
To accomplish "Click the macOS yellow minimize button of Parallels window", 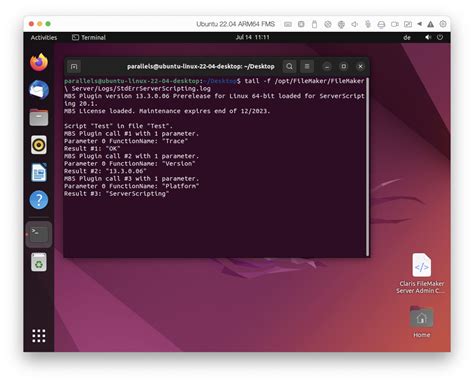I will 40,24.
